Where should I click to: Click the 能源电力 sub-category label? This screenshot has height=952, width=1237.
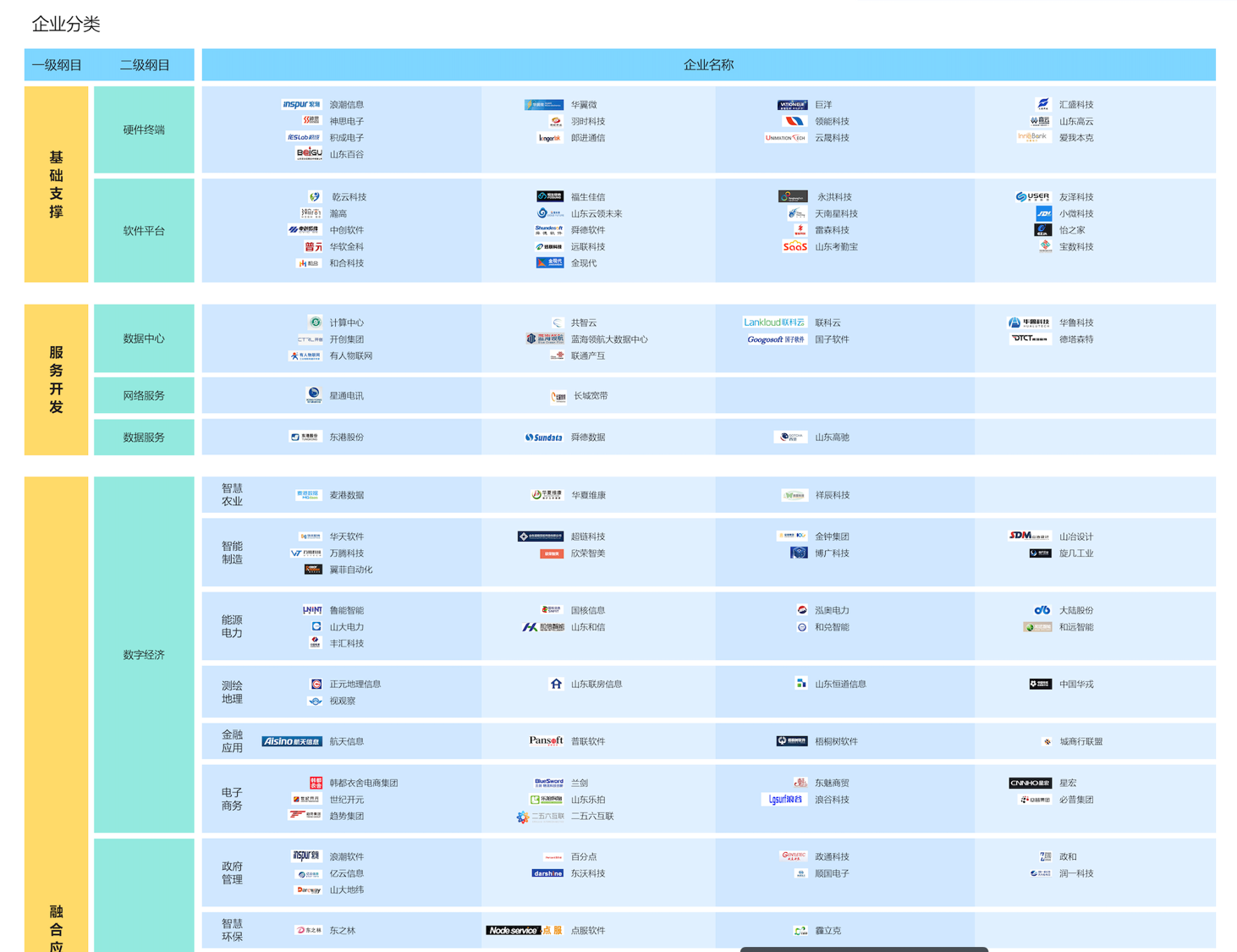click(232, 626)
